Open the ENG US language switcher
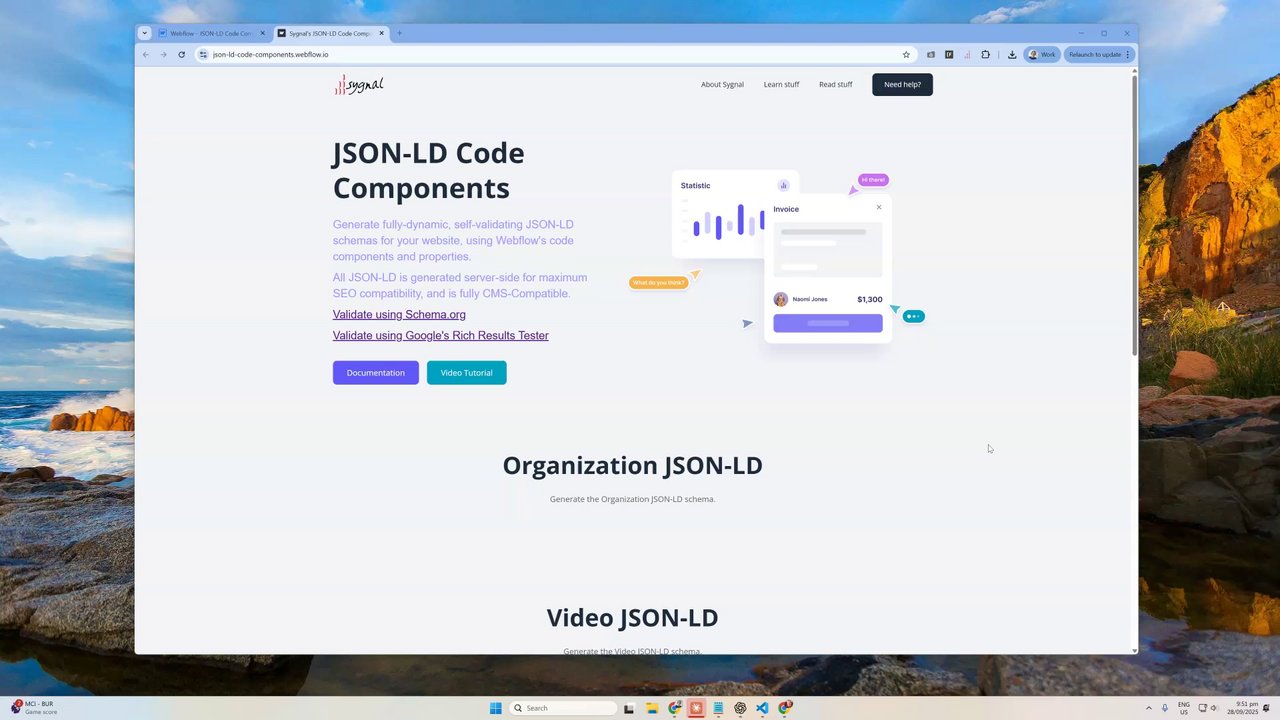1280x720 pixels. click(x=1184, y=708)
